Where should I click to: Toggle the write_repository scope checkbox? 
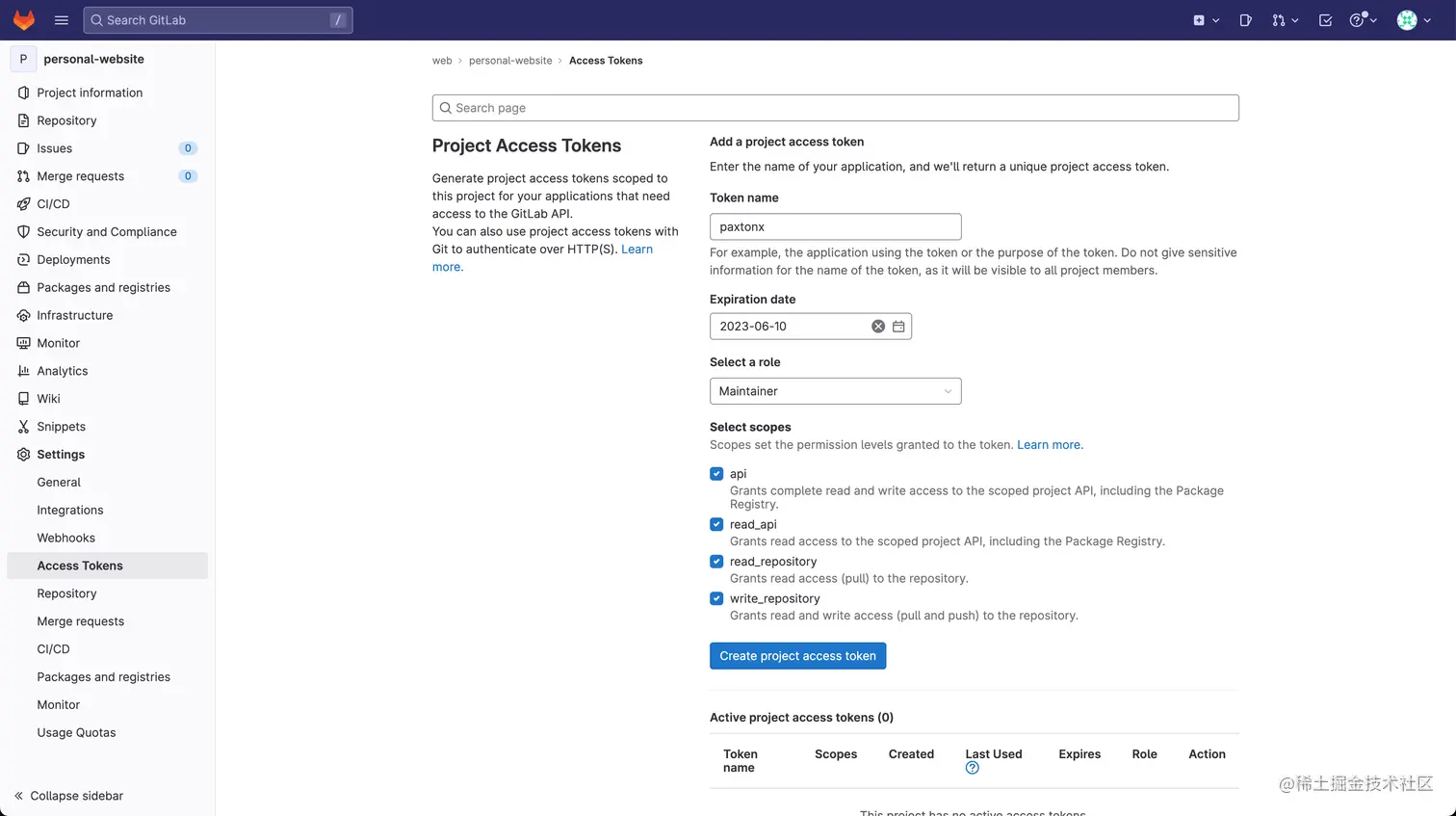716,598
